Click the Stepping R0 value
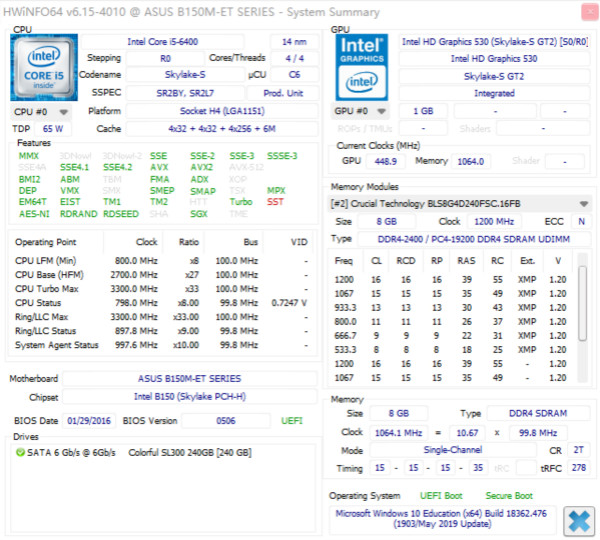600x540 pixels. tap(165, 59)
